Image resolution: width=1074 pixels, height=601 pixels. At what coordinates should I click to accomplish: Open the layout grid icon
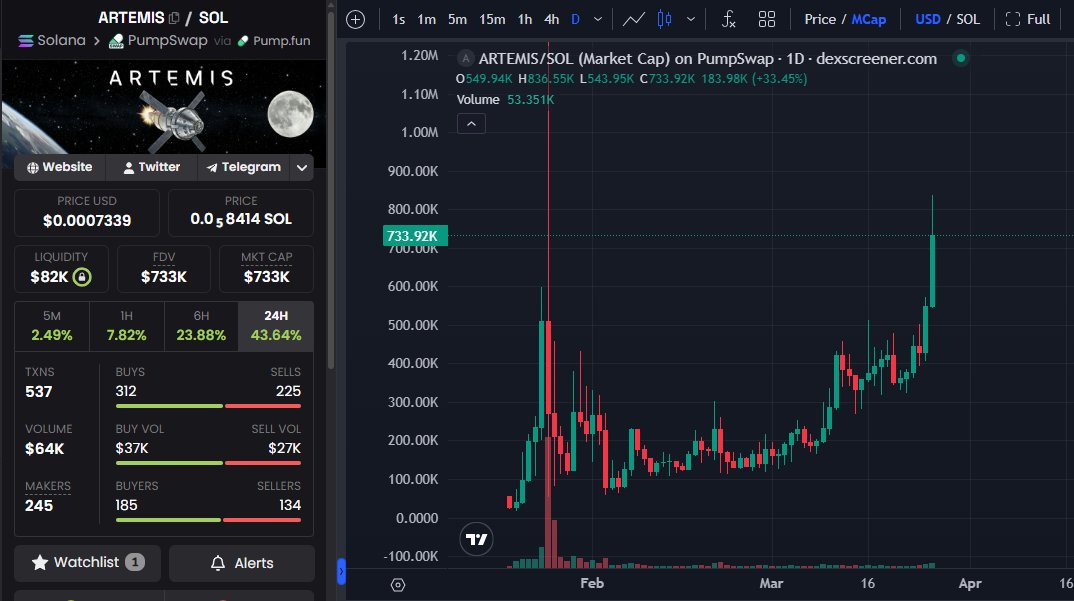pos(766,19)
